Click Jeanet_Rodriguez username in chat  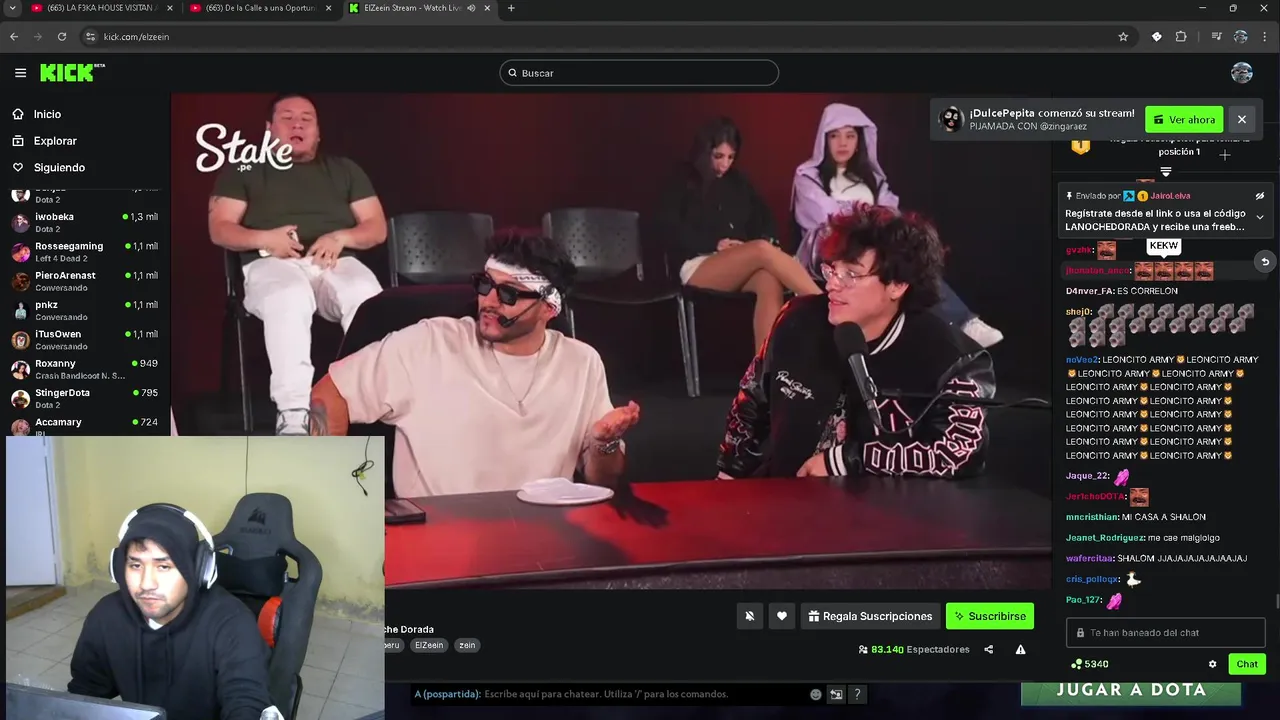pyautogui.click(x=1105, y=538)
